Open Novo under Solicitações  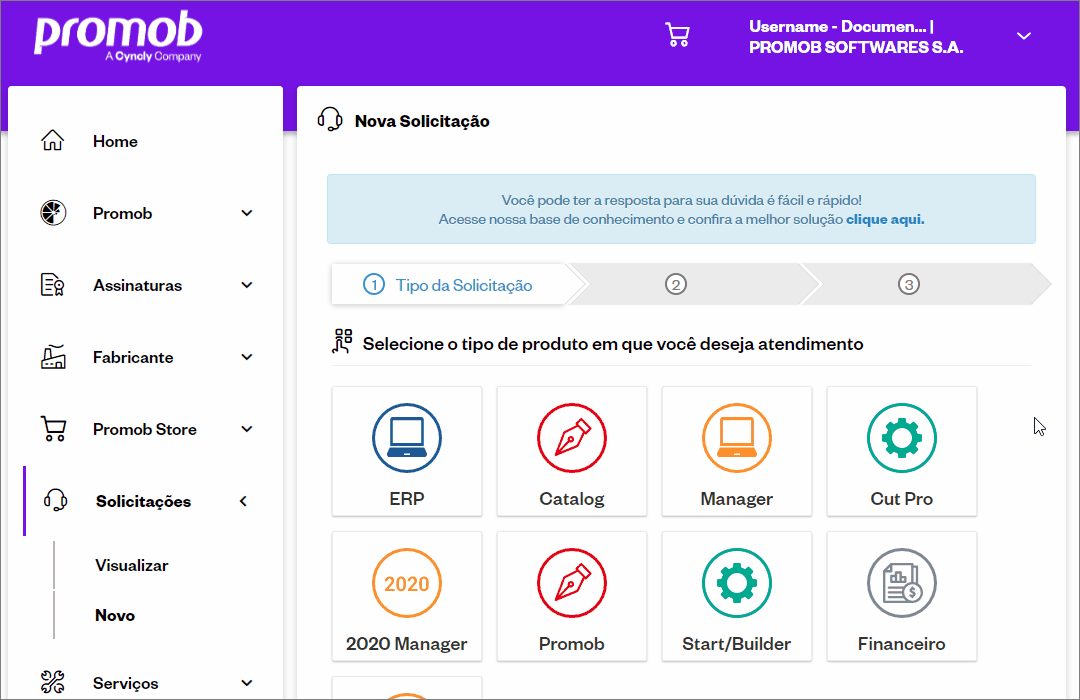click(x=115, y=615)
